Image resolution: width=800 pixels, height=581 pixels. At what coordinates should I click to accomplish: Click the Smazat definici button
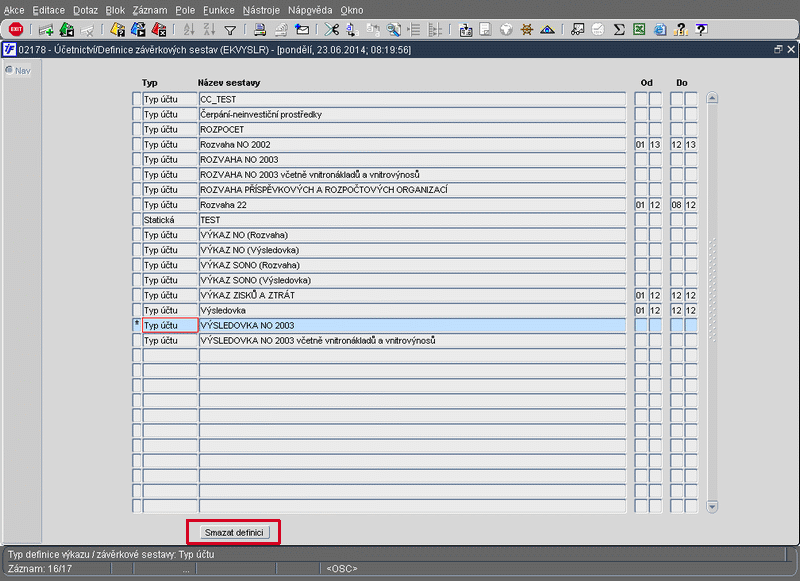(x=234, y=533)
